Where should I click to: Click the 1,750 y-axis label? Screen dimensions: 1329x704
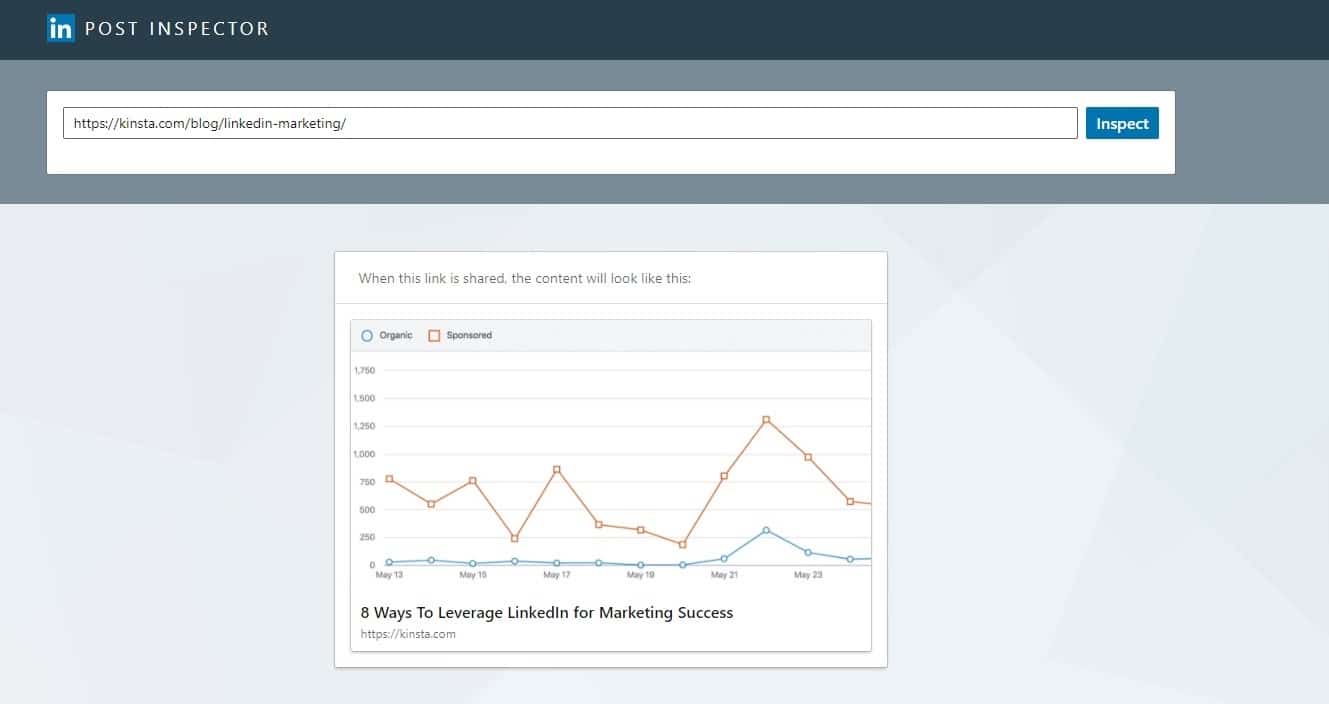click(363, 371)
